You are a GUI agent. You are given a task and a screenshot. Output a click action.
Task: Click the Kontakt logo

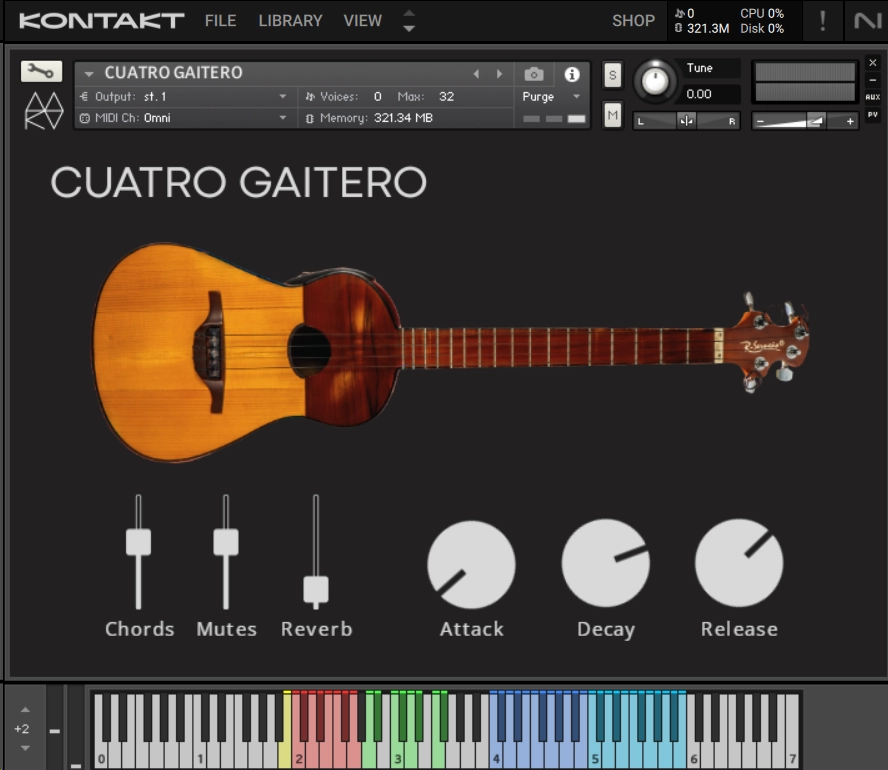point(97,20)
